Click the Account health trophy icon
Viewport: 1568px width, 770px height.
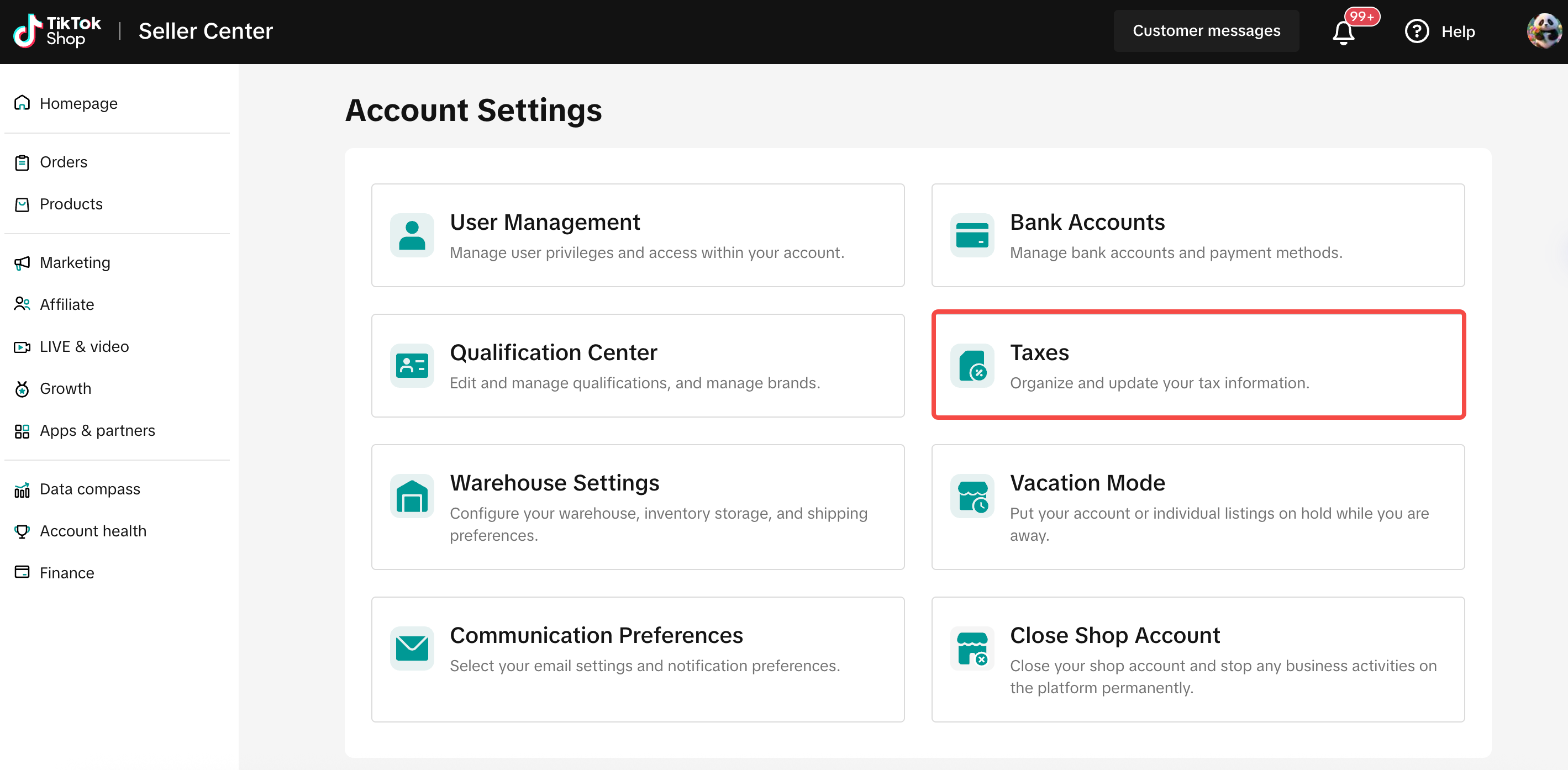[x=22, y=531]
